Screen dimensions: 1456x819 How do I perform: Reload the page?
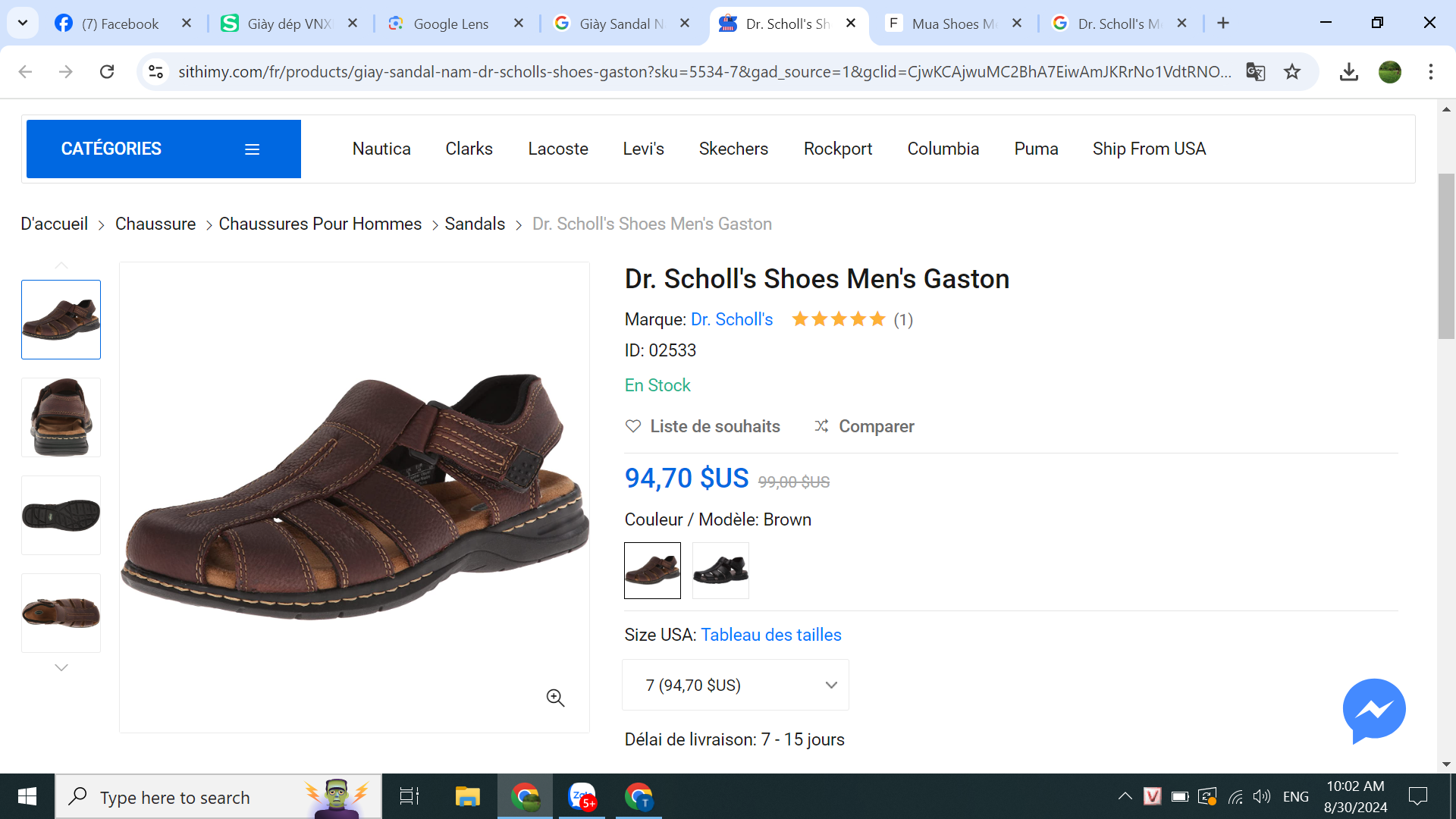(107, 72)
